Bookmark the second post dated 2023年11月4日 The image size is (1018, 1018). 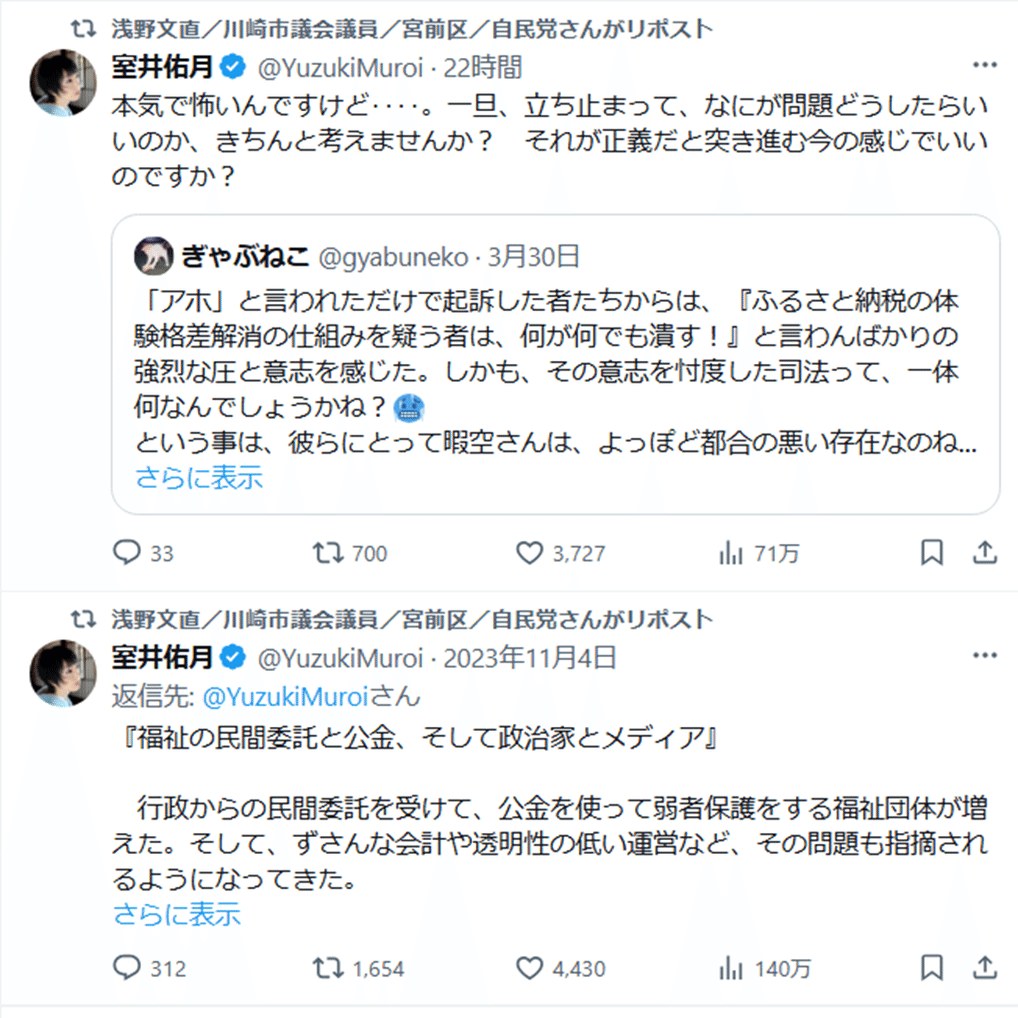coord(931,968)
